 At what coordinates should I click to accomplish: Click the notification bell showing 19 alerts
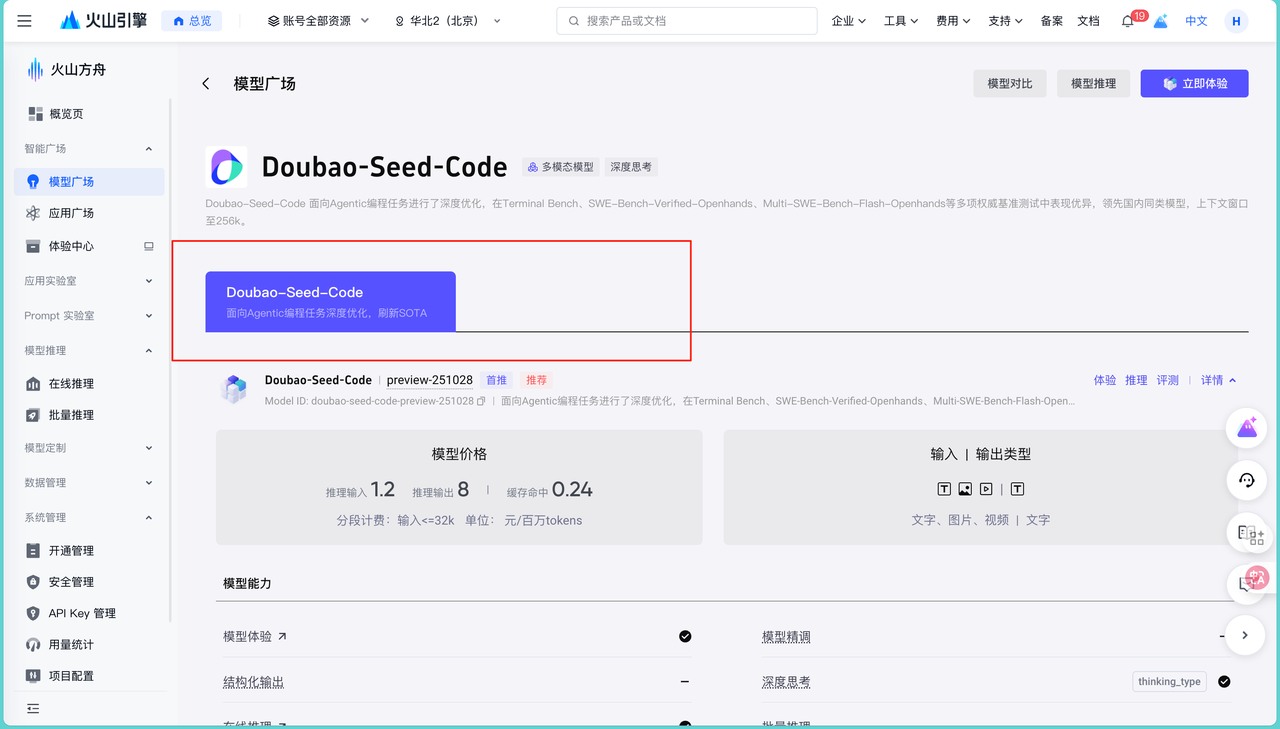coord(1128,20)
